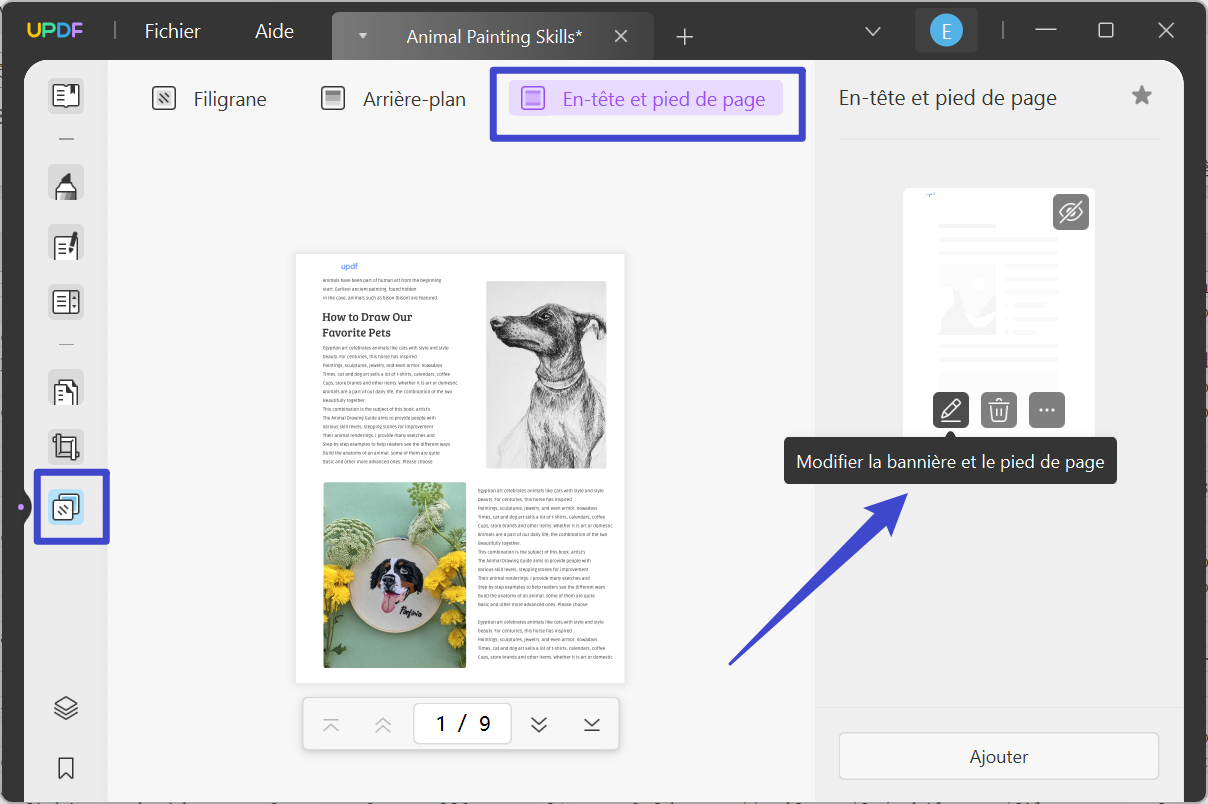
Task: Open the reader view icon at sidebar top
Action: click(x=66, y=95)
